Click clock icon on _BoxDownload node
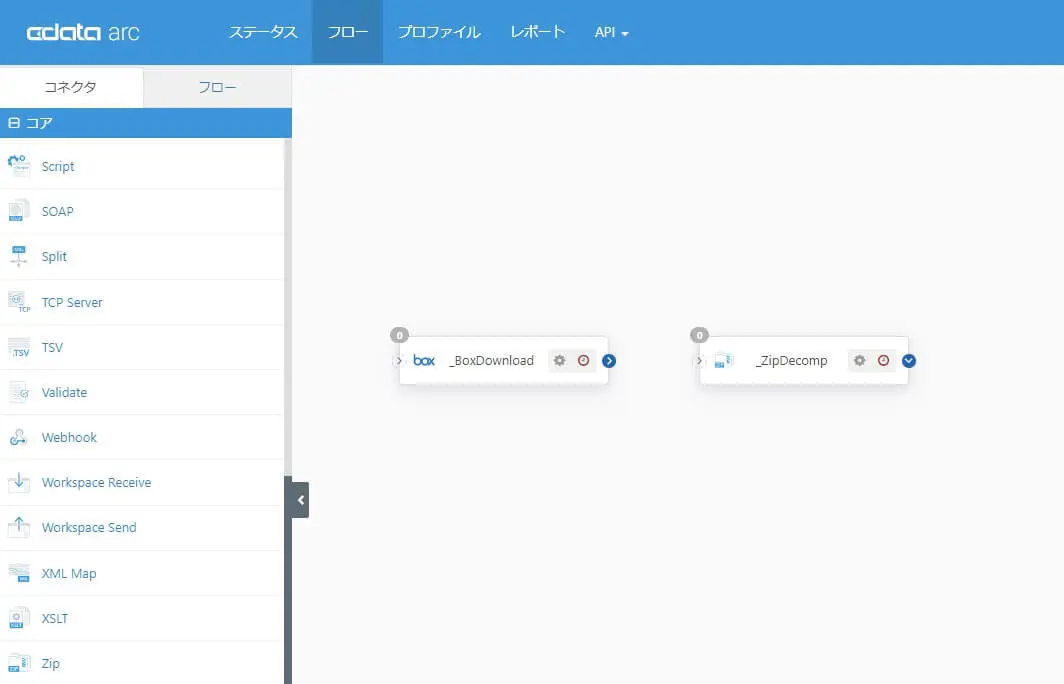Screen dimensions: 1064x684 click(x=584, y=360)
